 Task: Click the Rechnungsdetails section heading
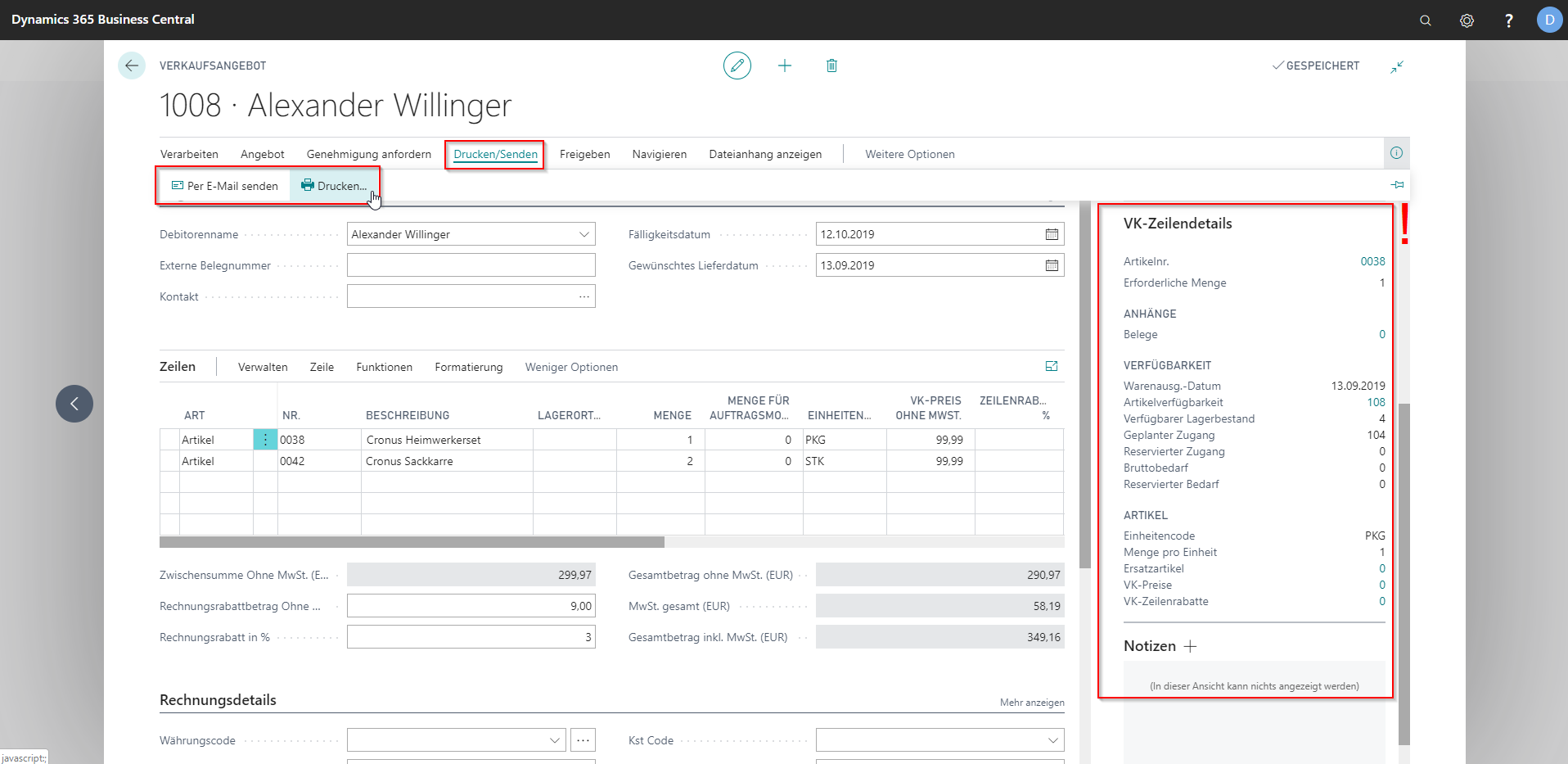tap(218, 700)
